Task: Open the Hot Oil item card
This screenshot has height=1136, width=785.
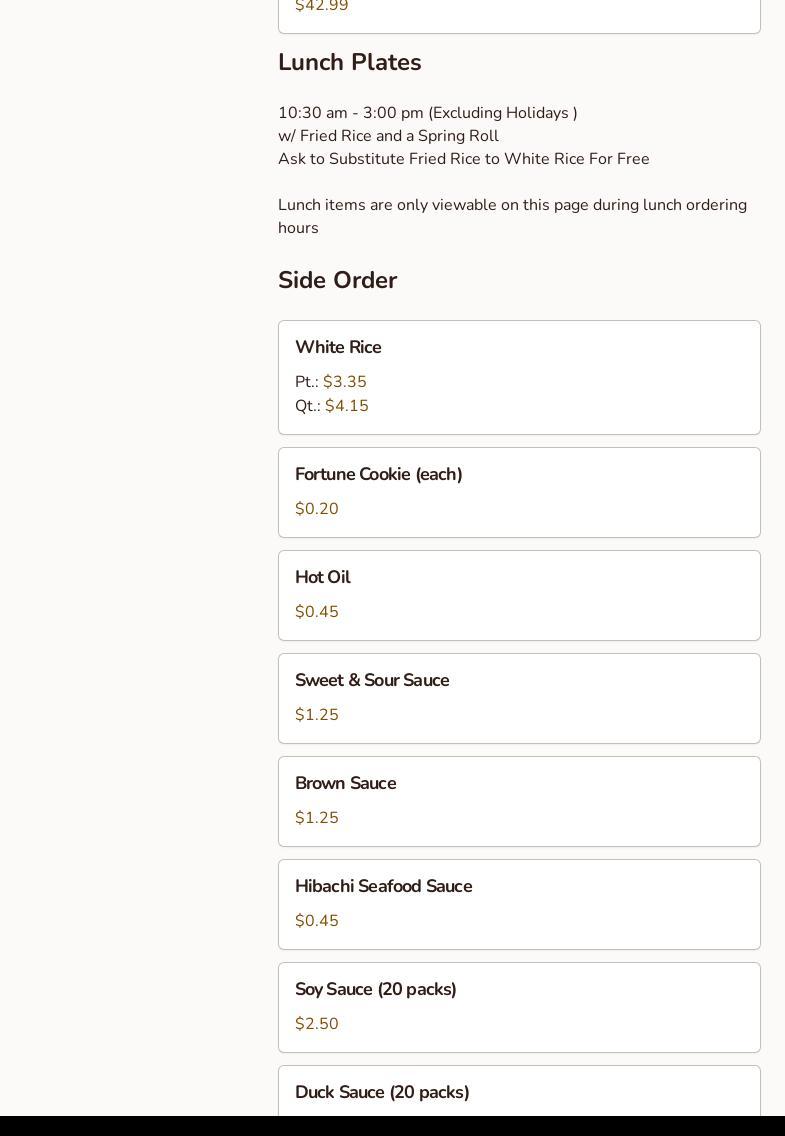Action: coord(519,596)
